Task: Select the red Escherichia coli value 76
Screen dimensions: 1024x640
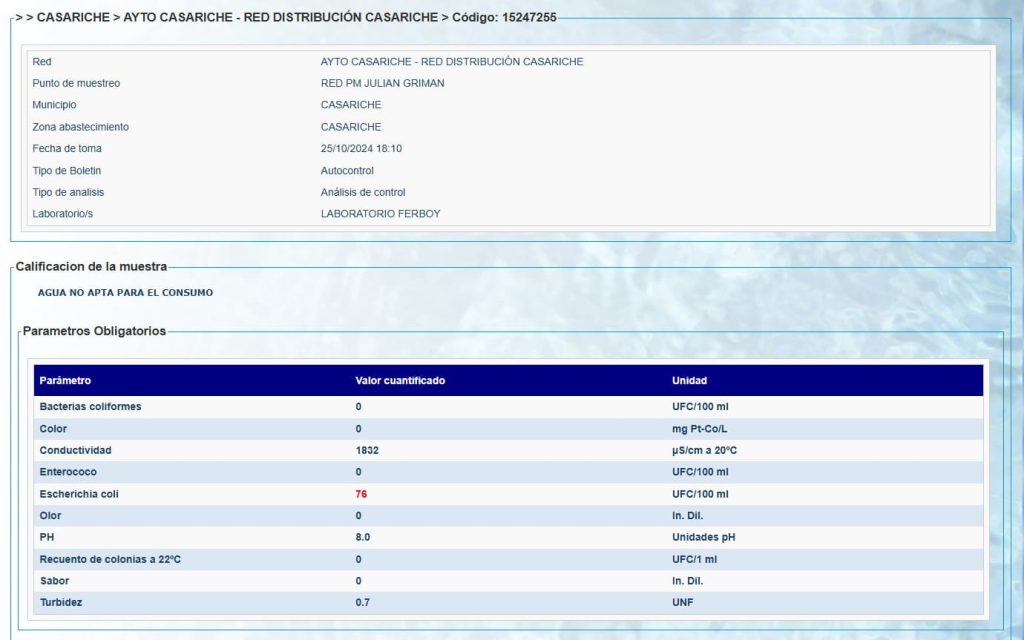Action: click(x=361, y=494)
